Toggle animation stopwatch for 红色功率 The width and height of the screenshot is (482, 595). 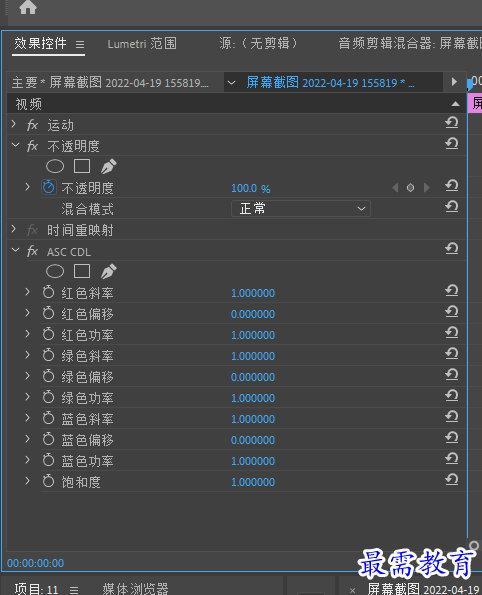coord(49,334)
